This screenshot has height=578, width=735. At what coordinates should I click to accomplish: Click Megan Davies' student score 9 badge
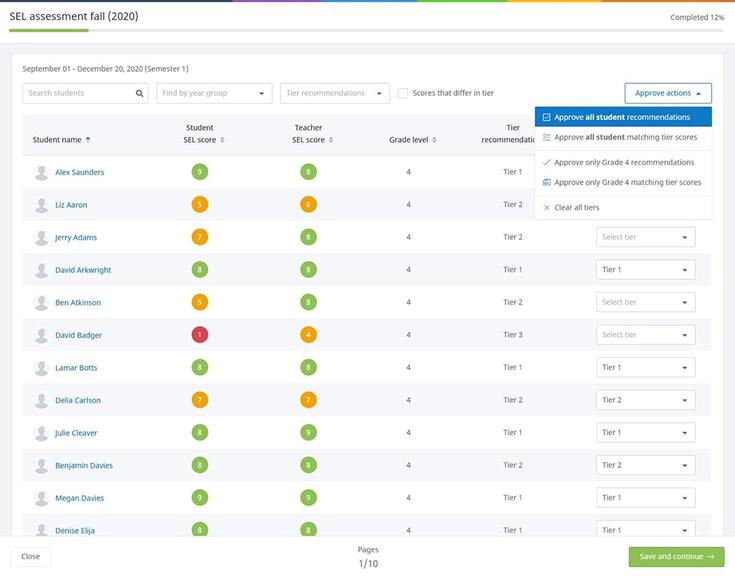200,497
